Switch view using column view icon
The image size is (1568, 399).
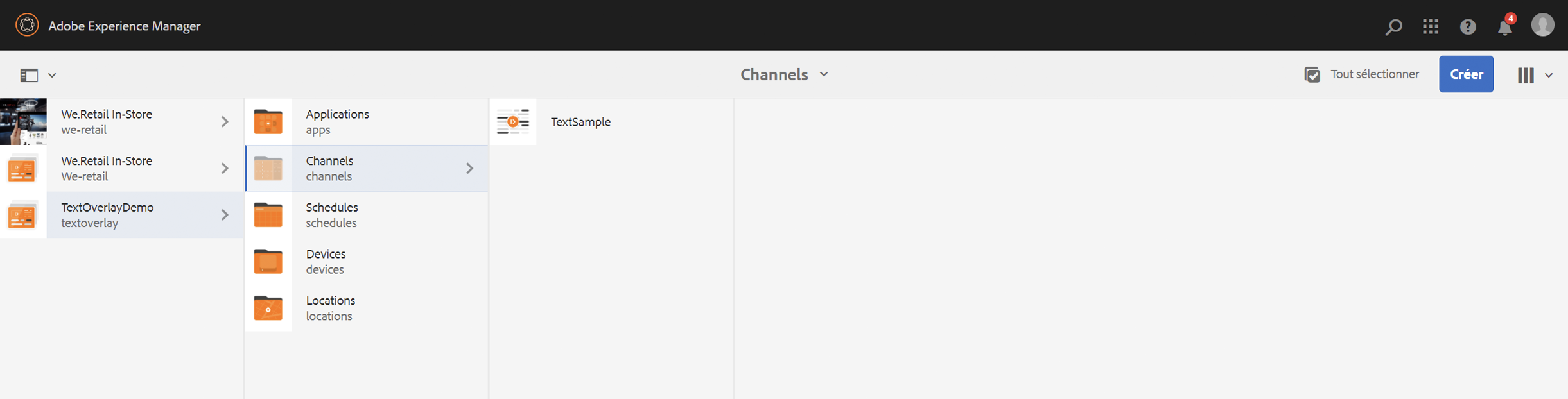click(x=1526, y=75)
